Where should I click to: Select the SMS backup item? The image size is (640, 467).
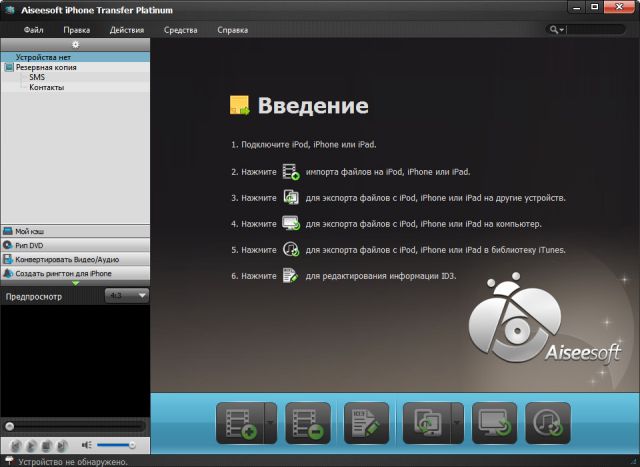click(37, 77)
